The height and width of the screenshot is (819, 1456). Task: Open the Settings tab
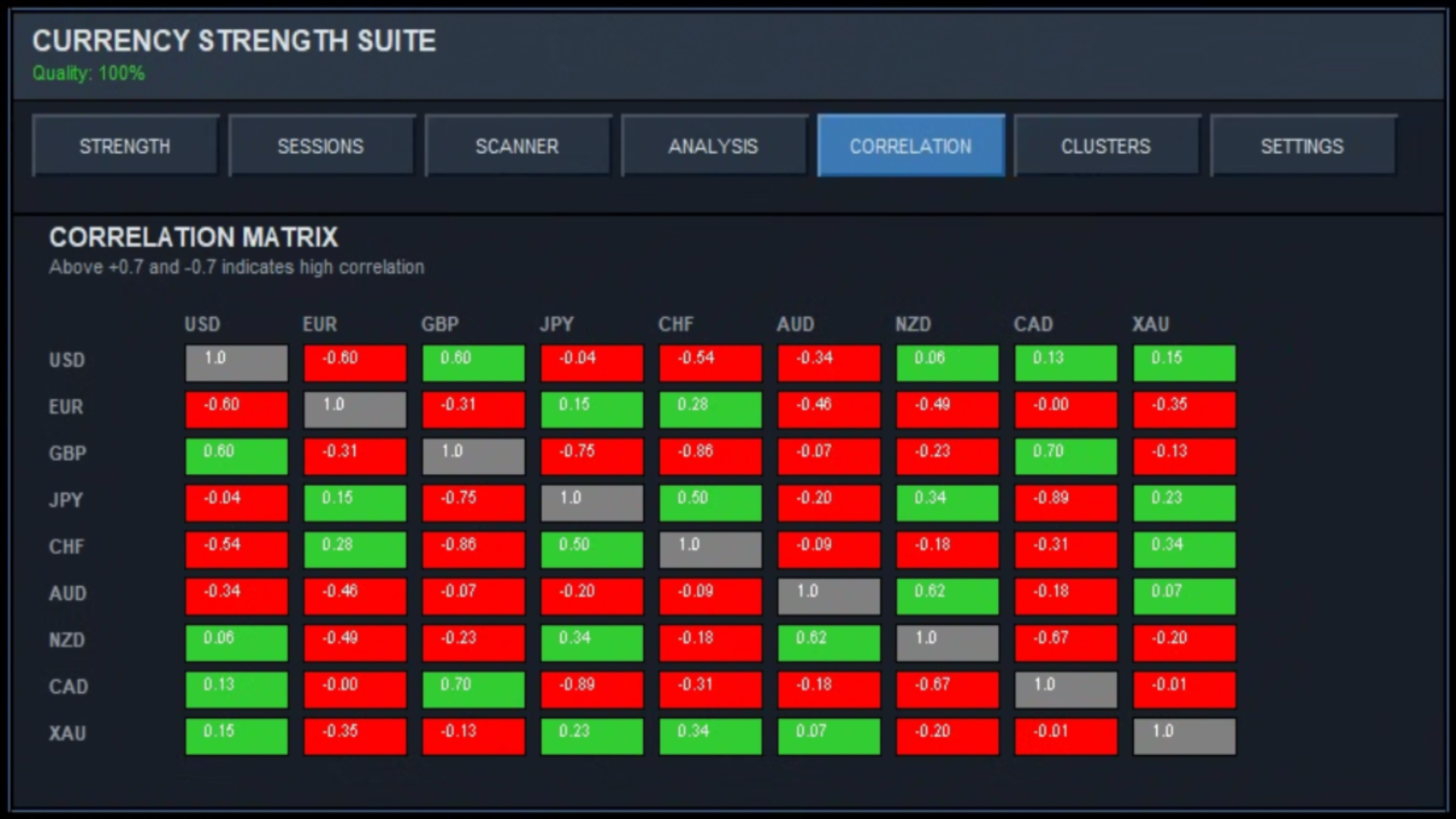click(x=1303, y=146)
